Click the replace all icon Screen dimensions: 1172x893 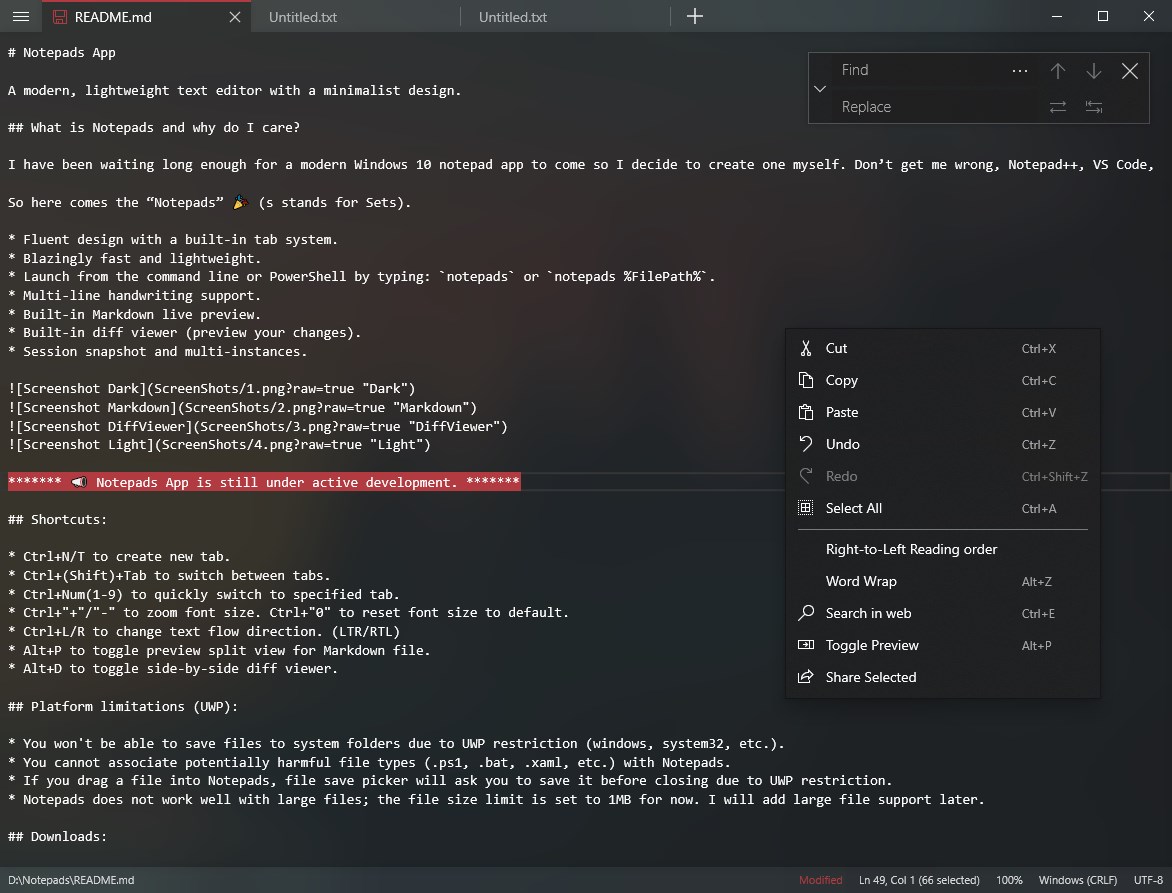pyautogui.click(x=1093, y=107)
